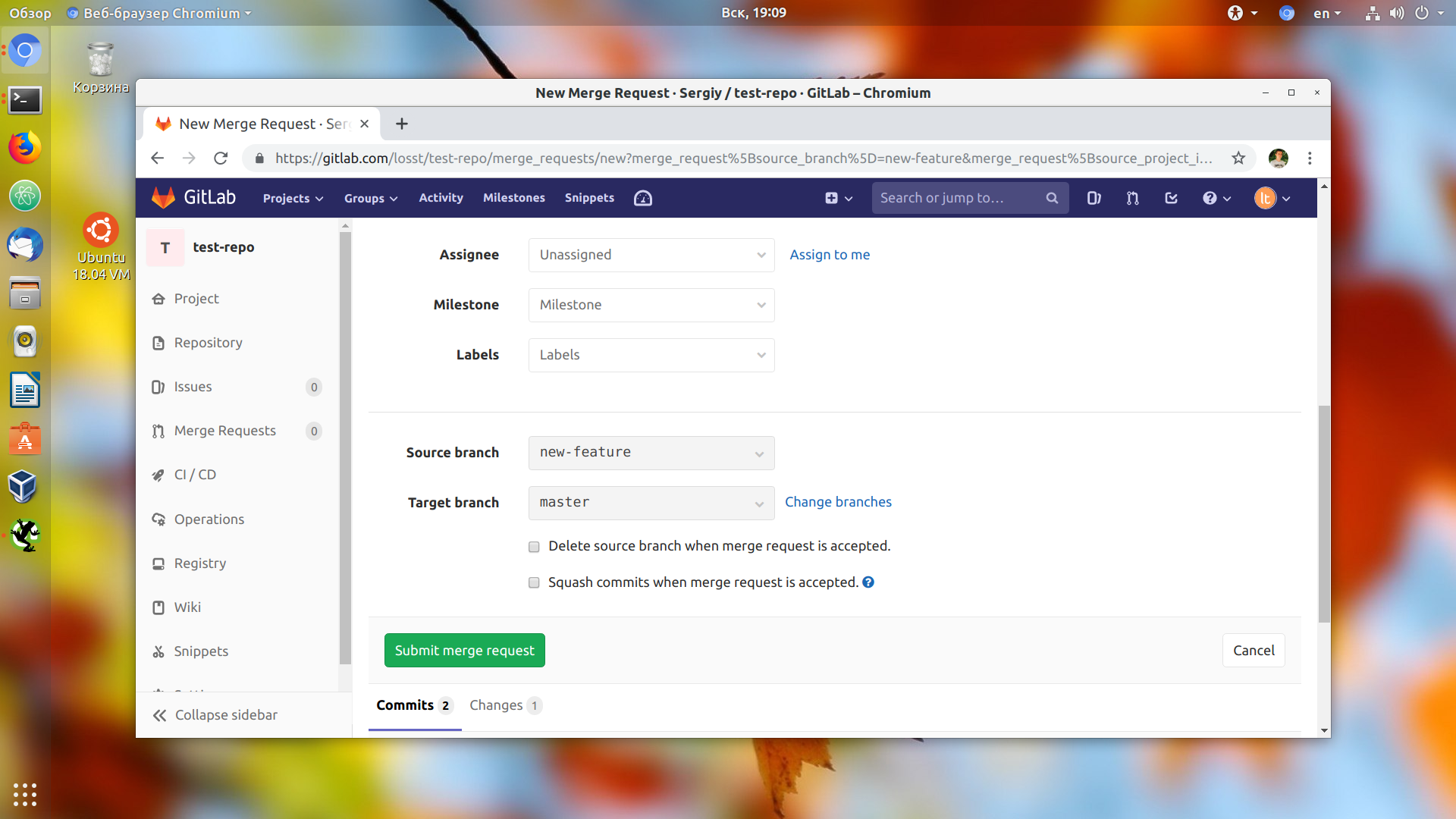Click the squash commits help icon

click(868, 582)
